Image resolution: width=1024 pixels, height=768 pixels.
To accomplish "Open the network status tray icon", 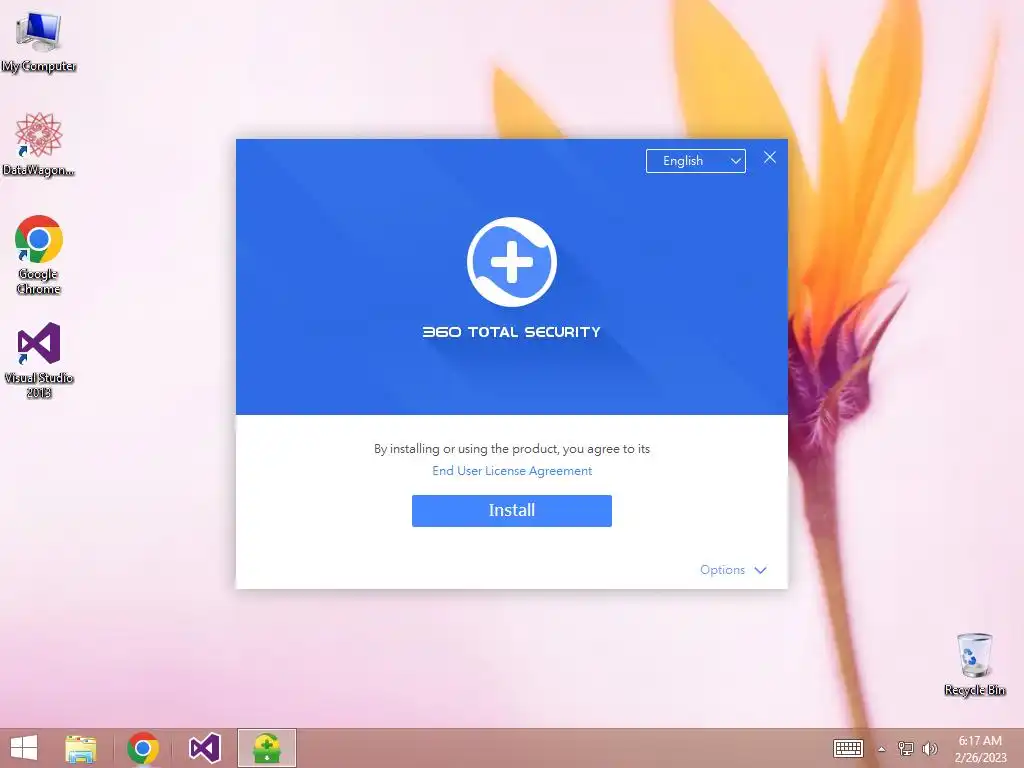I will (905, 748).
